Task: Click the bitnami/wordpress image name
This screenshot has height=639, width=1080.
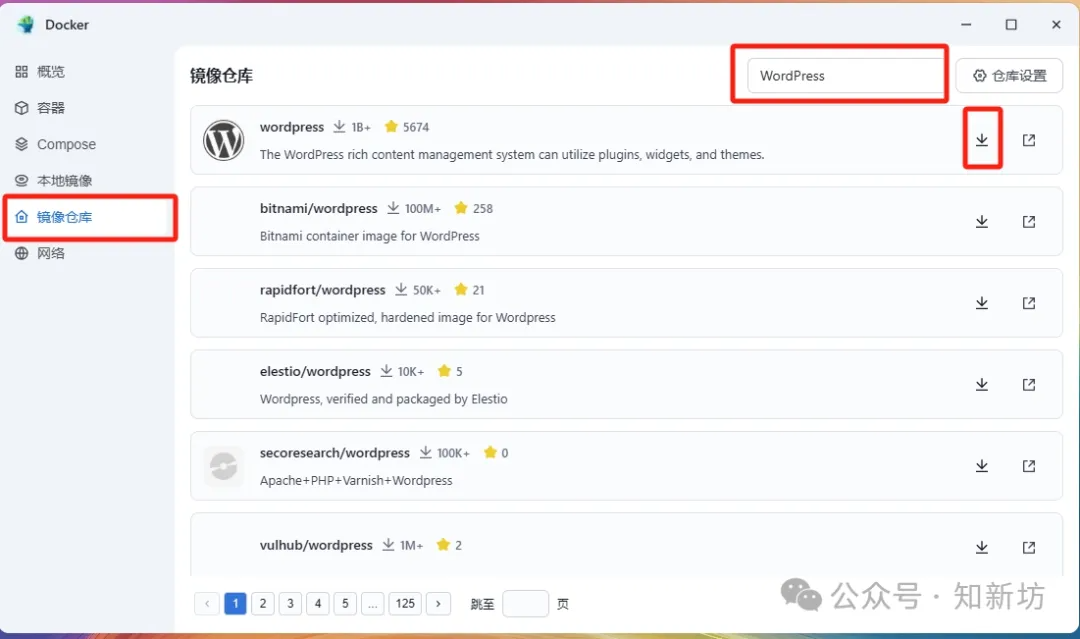Action: 318,209
